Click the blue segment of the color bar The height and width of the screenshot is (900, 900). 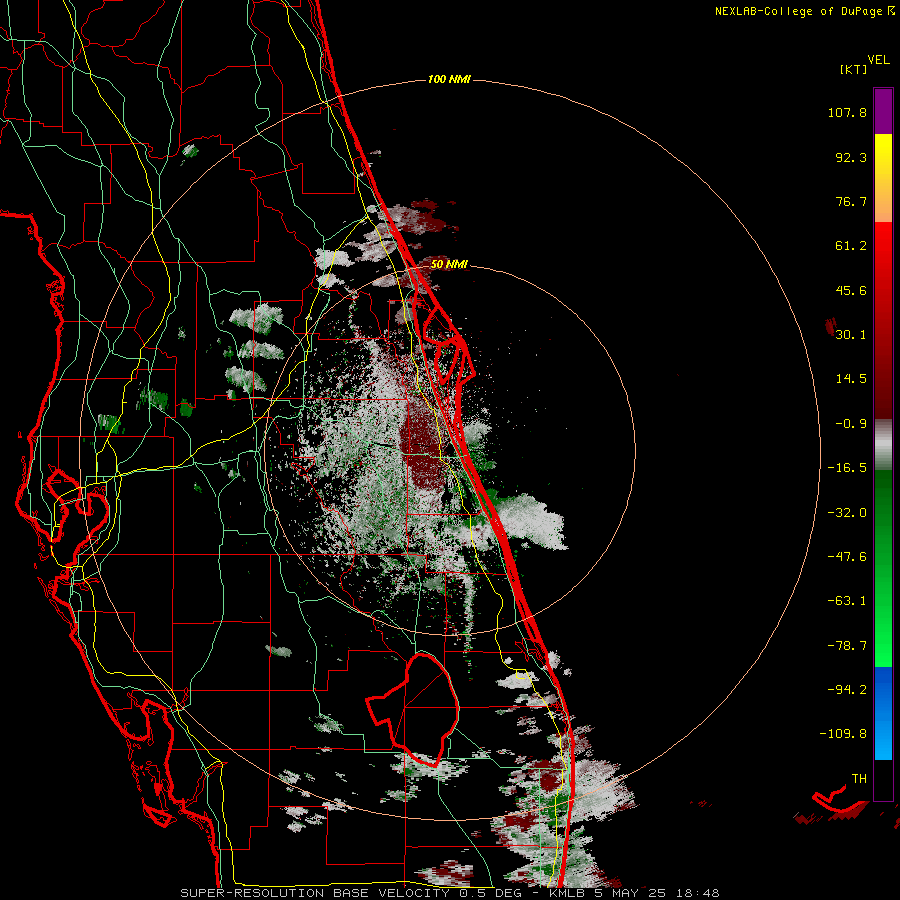(x=883, y=713)
